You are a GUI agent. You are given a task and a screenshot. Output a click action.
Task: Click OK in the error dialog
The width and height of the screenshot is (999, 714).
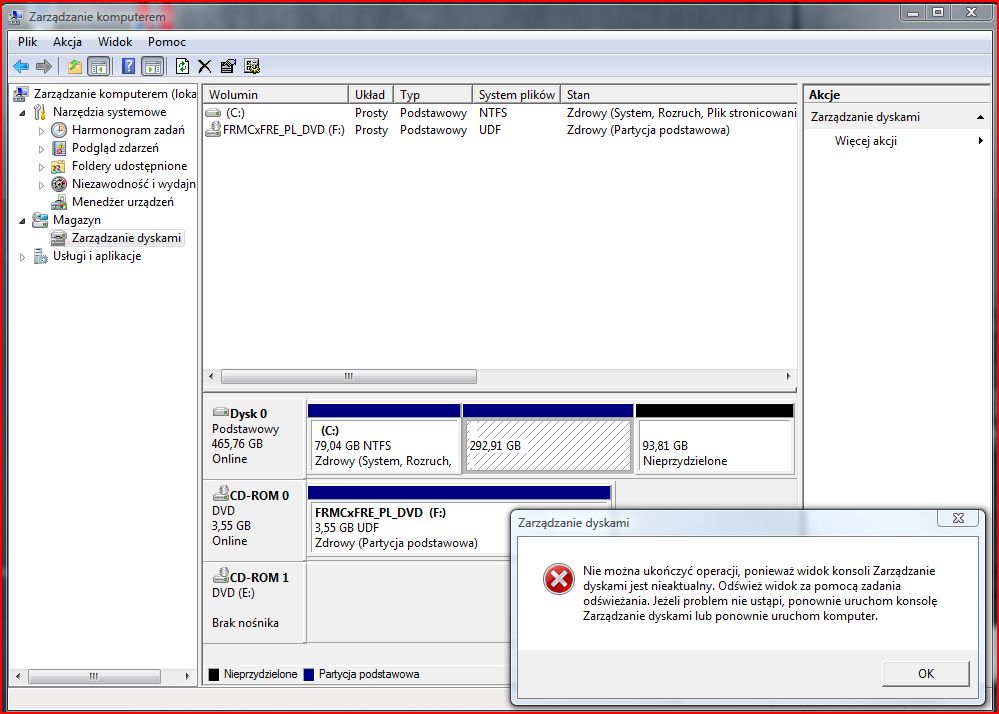tap(926, 673)
